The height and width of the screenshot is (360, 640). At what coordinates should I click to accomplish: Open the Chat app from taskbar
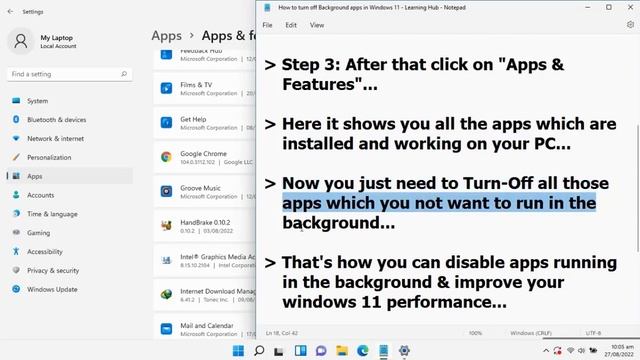(x=321, y=350)
